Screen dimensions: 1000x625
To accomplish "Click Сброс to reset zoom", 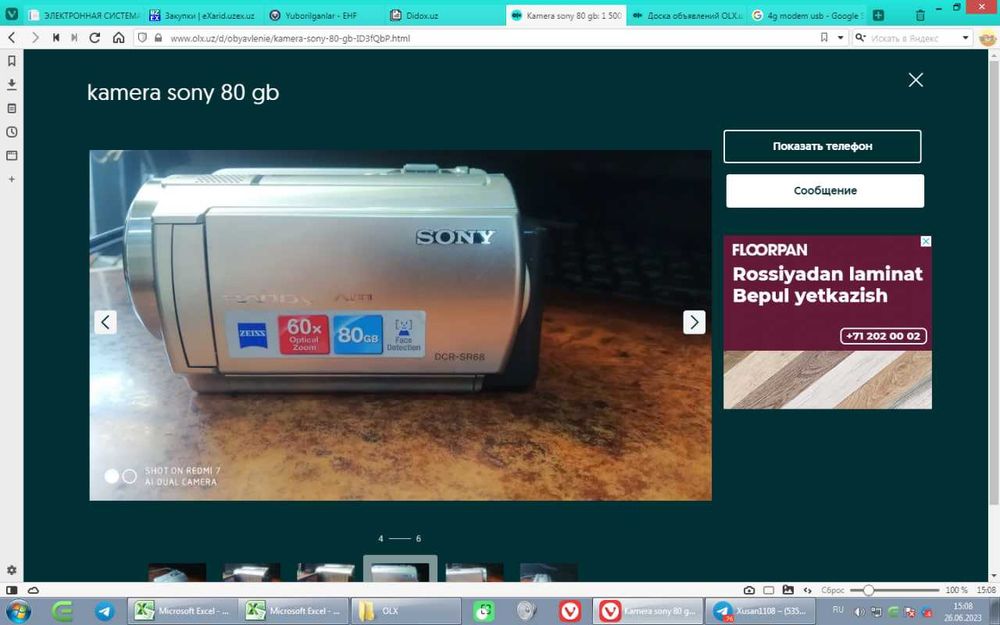I will [832, 591].
